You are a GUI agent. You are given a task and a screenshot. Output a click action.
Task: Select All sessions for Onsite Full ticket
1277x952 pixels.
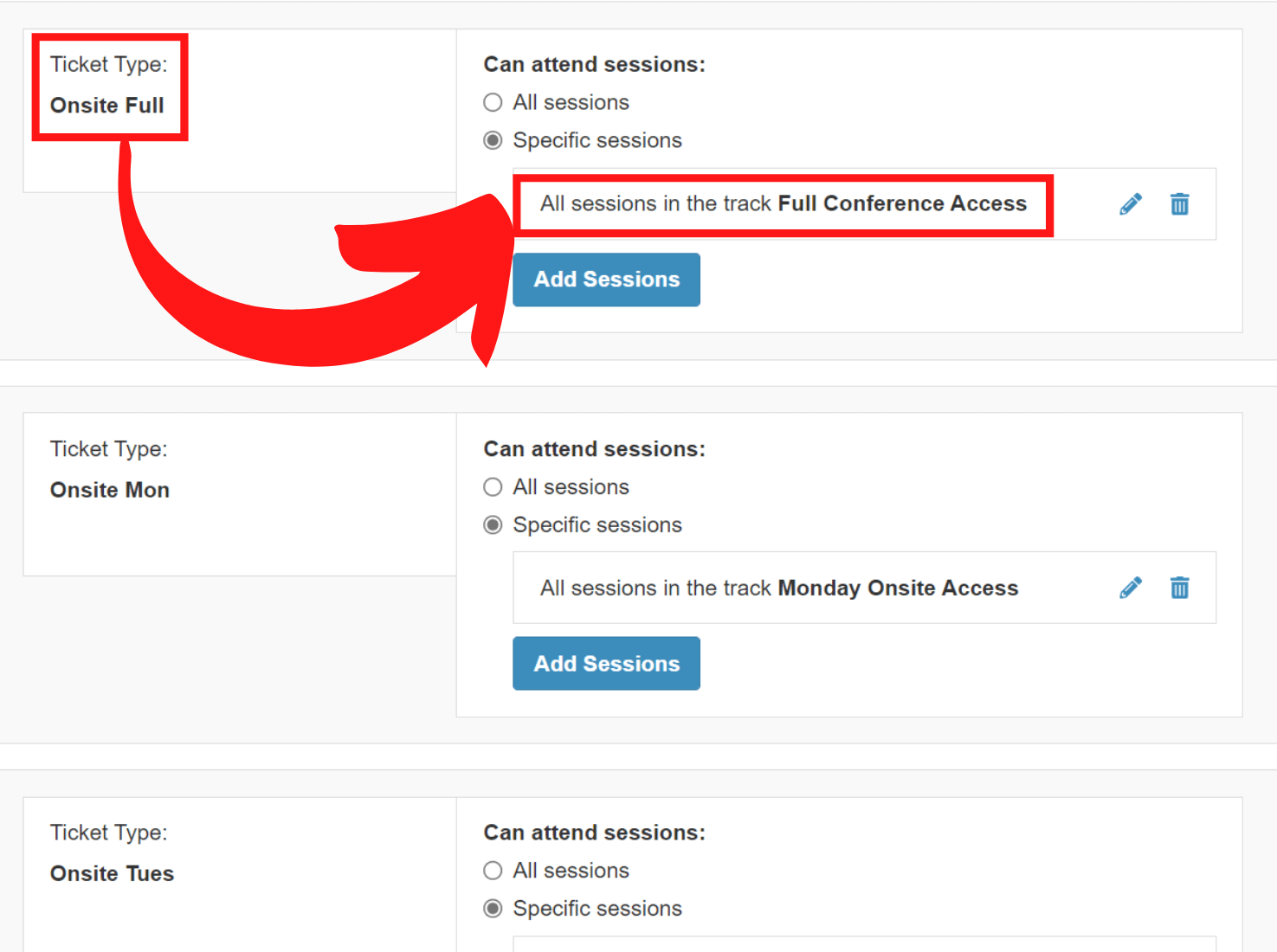click(493, 103)
